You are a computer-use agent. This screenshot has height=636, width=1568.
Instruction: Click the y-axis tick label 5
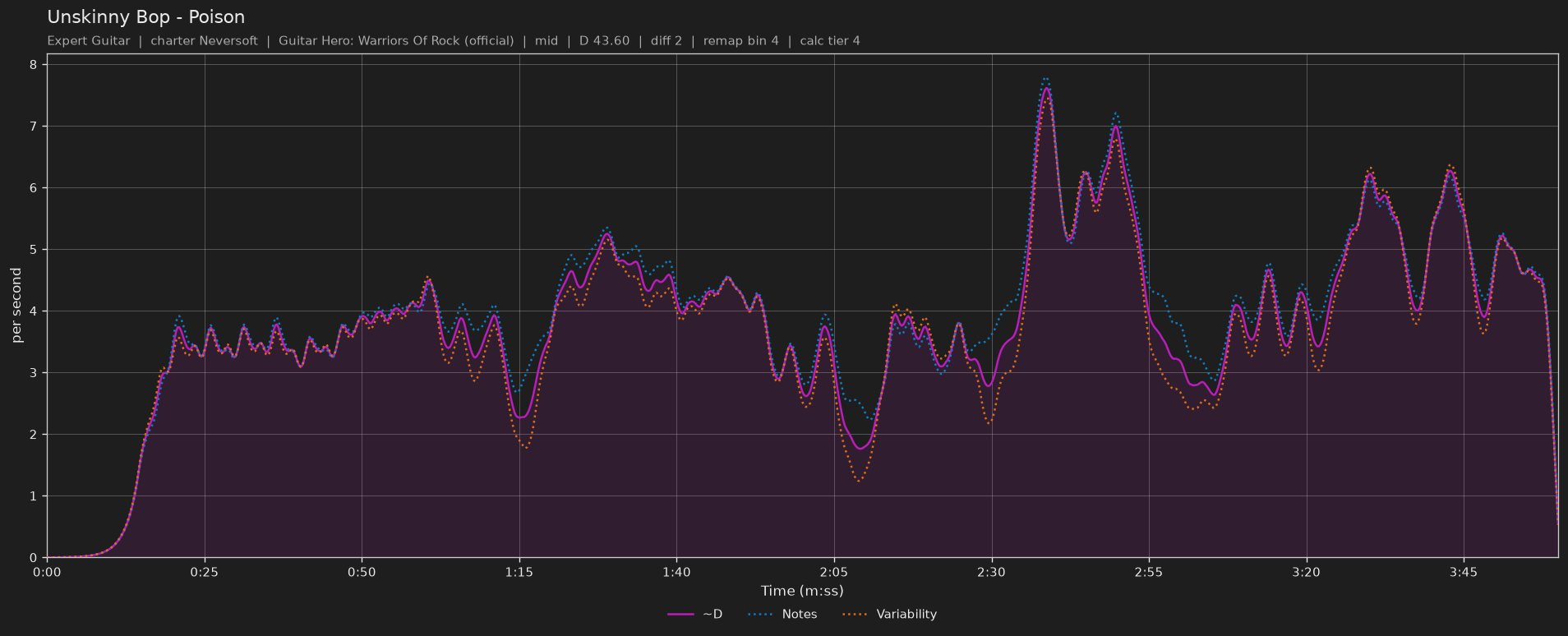pyautogui.click(x=35, y=250)
